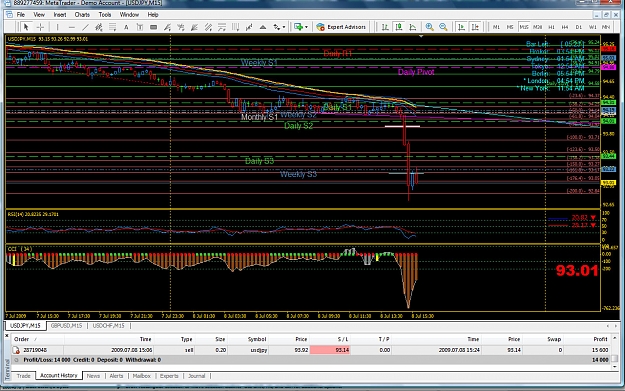The height and width of the screenshot is (391, 625).
Task: Sort by Order column header
Action: pos(37,339)
